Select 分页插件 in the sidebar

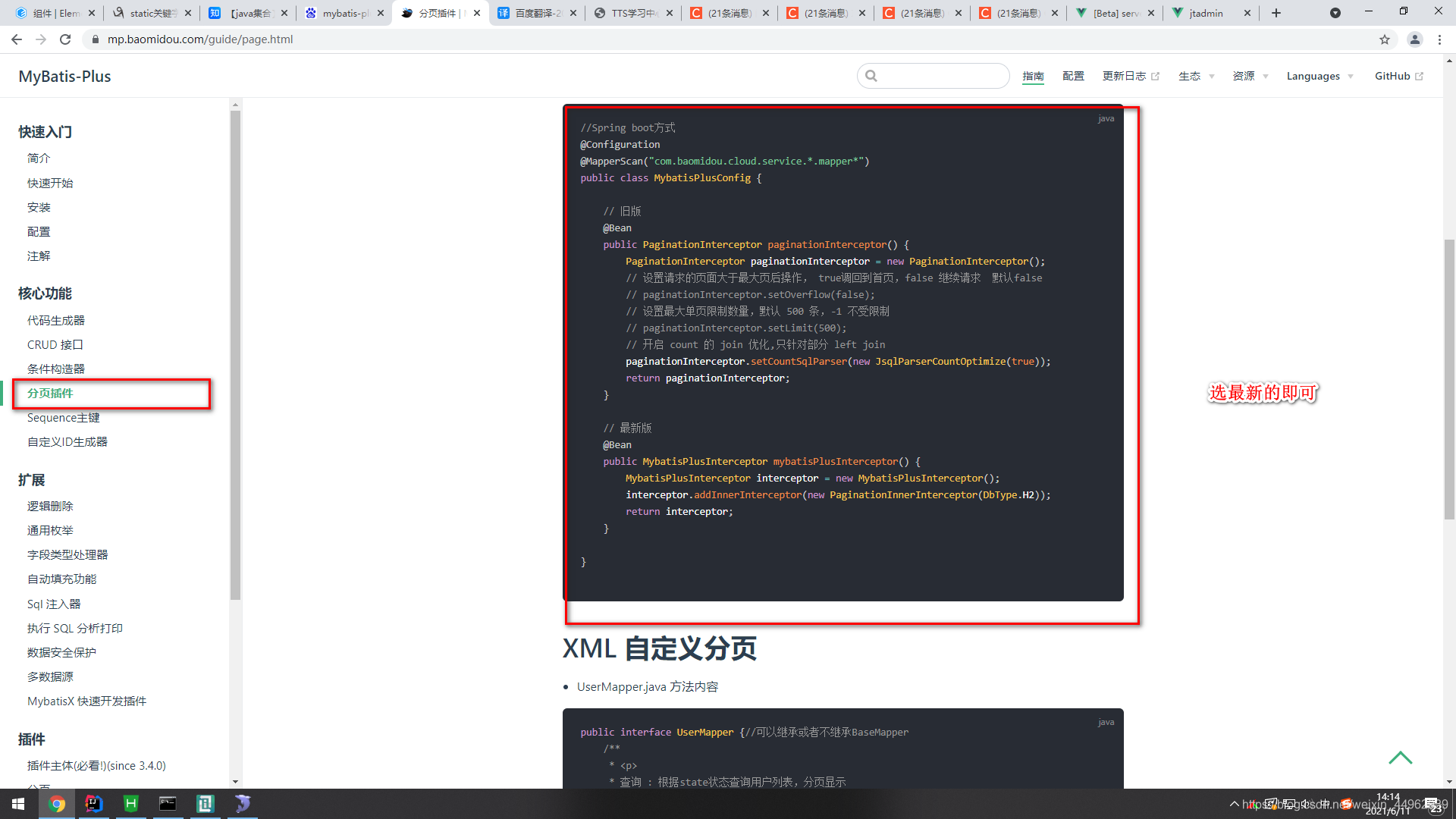click(x=50, y=394)
